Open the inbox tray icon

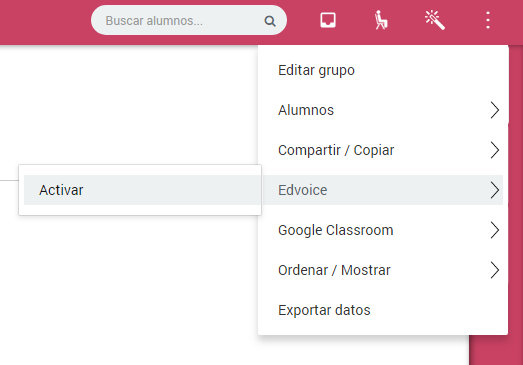(x=328, y=20)
